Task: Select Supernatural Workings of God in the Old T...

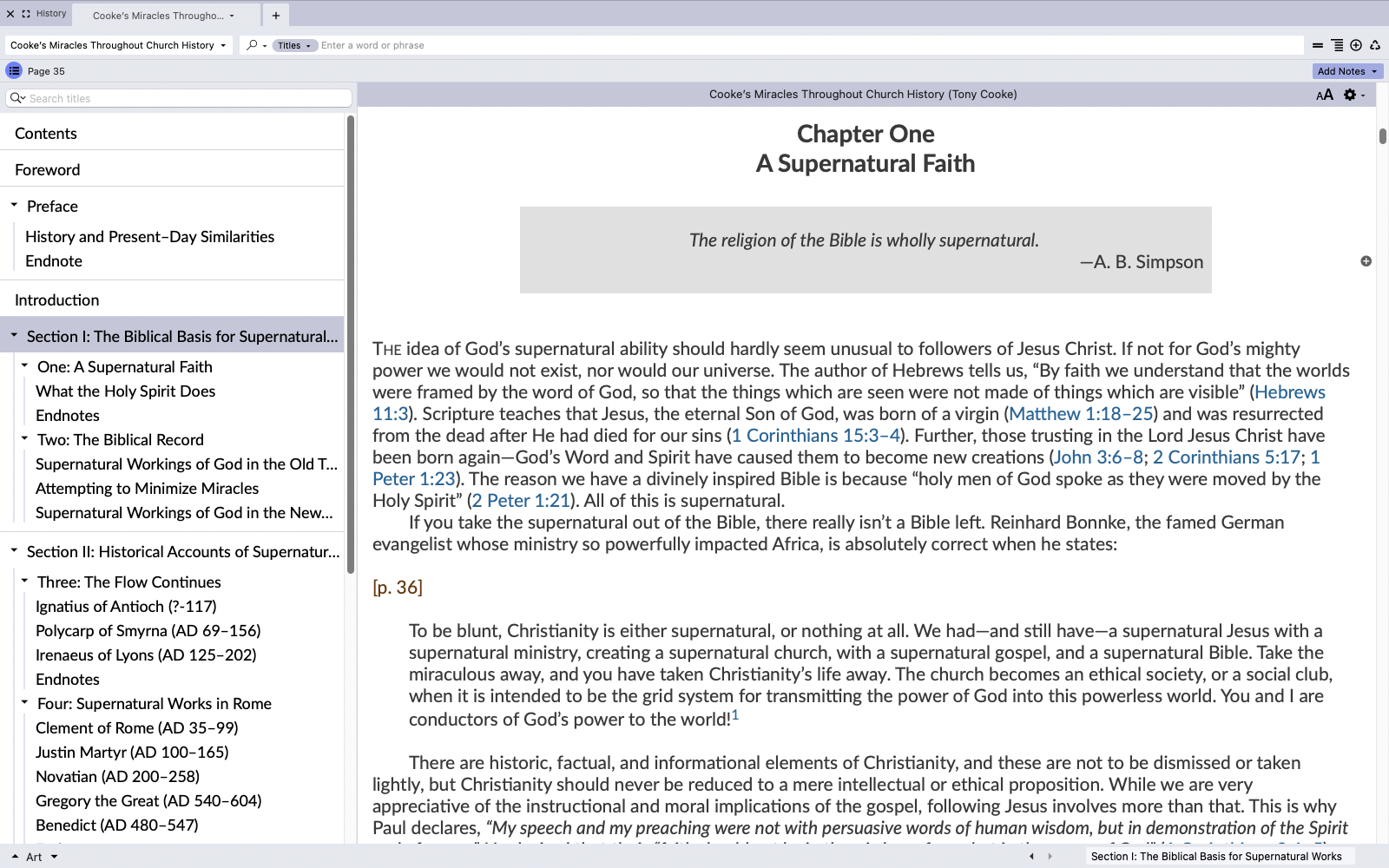Action: click(187, 464)
